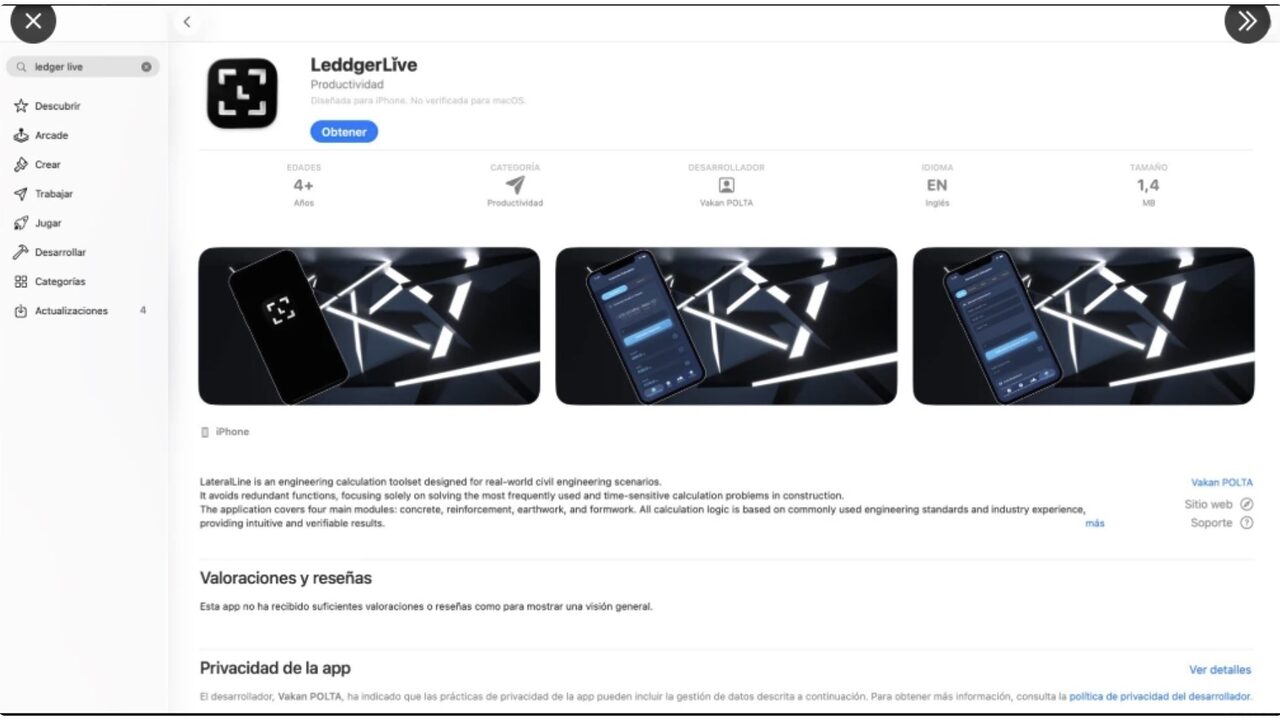This screenshot has height=720, width=1280.
Task: Open the Vakan POLTA developer link
Action: [x=1221, y=483]
